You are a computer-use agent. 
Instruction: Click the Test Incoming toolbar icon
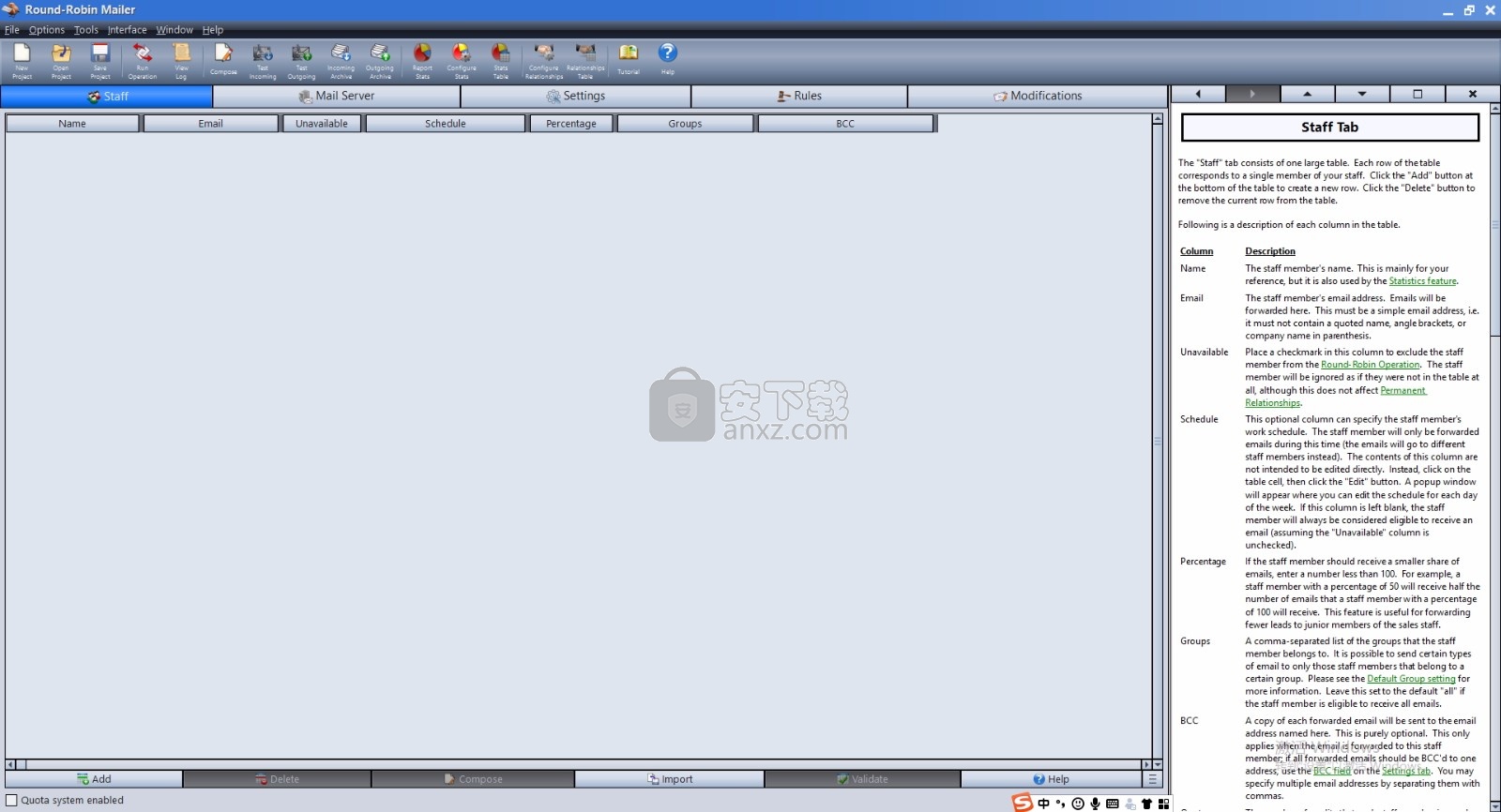click(x=263, y=61)
